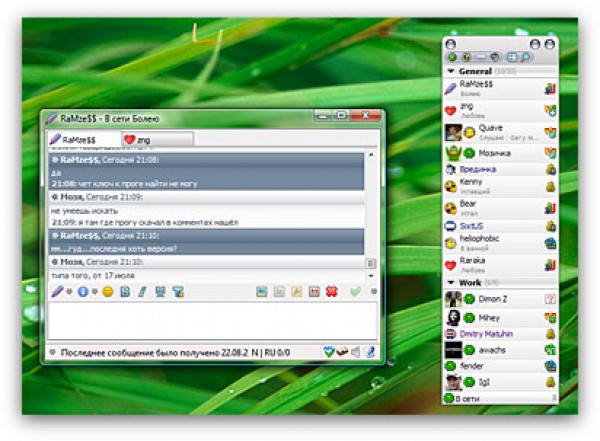Click the brown book icon in chat status bar
The width and height of the screenshot is (600, 441).
coord(342,351)
